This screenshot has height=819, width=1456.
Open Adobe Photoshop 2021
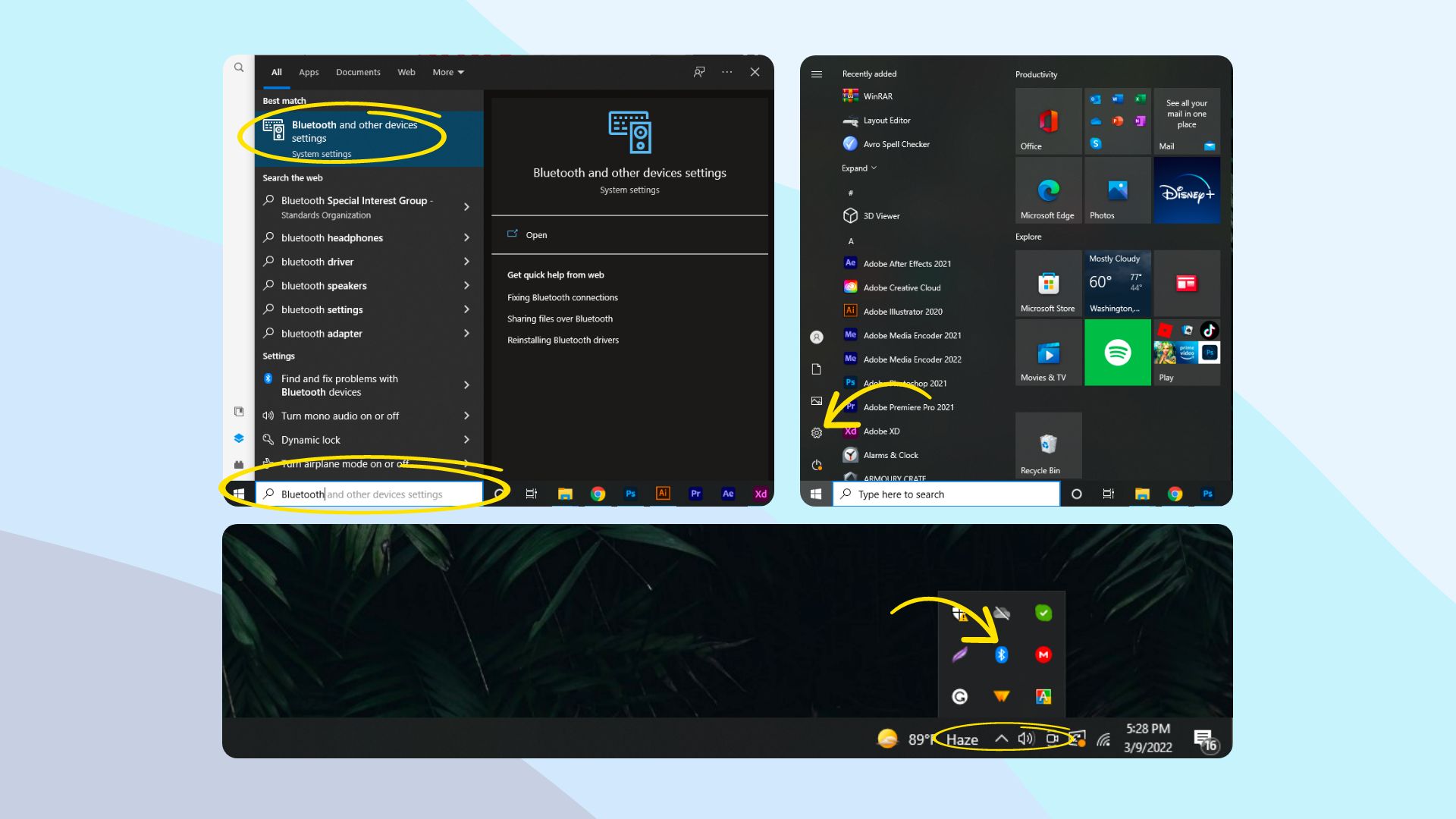(903, 382)
